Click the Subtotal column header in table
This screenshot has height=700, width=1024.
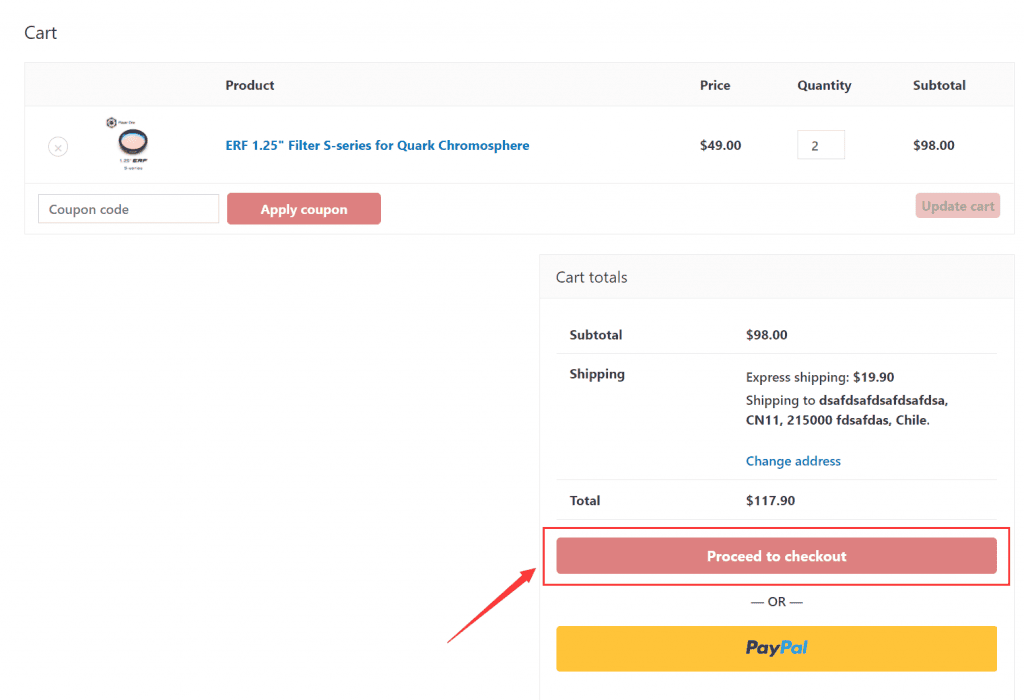click(x=939, y=86)
